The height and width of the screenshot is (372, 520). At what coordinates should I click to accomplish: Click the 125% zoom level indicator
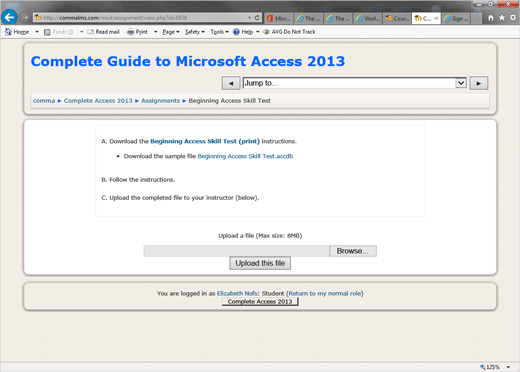[x=490, y=367]
